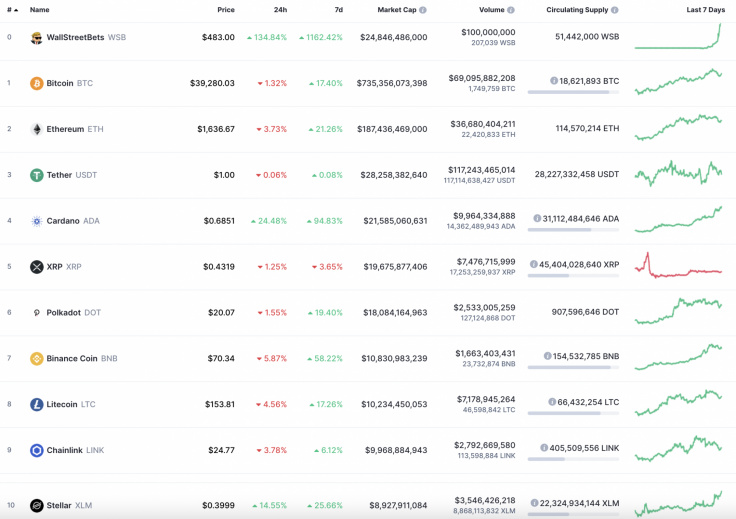Click the Ethereum diamond logo icon
Viewport: 736px width, 519px height.
tap(37, 129)
